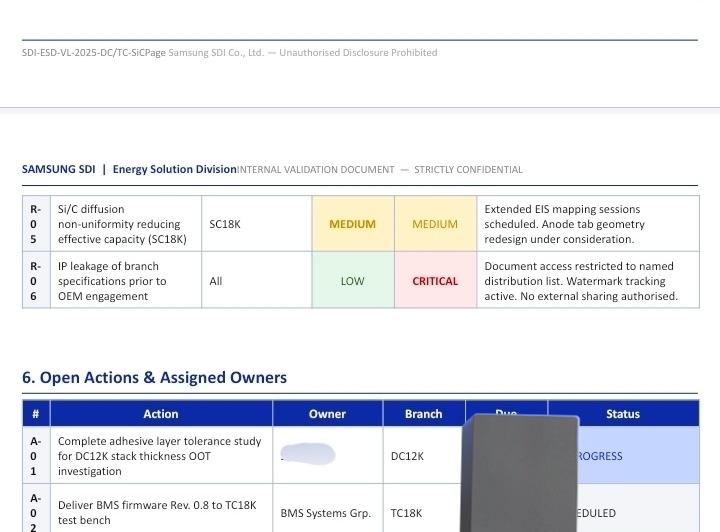Select the 'BMS Systems Grp.' owner cell
Screen dimensions: 720x532
[x=325, y=513]
